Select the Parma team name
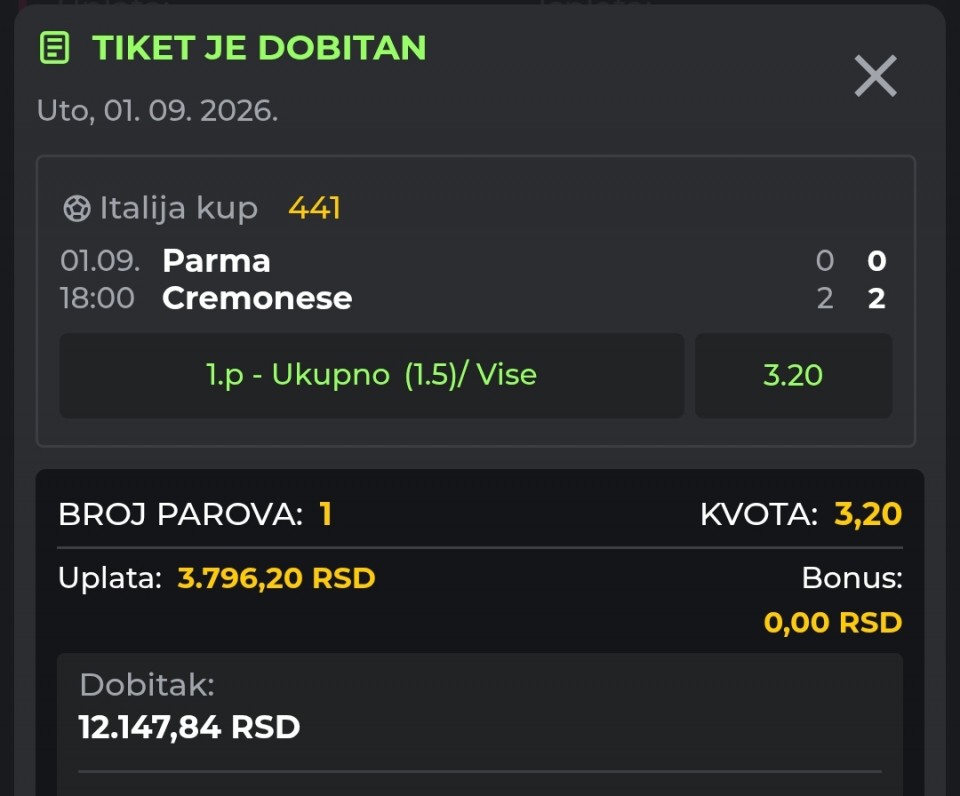Image resolution: width=960 pixels, height=796 pixels. click(216, 261)
